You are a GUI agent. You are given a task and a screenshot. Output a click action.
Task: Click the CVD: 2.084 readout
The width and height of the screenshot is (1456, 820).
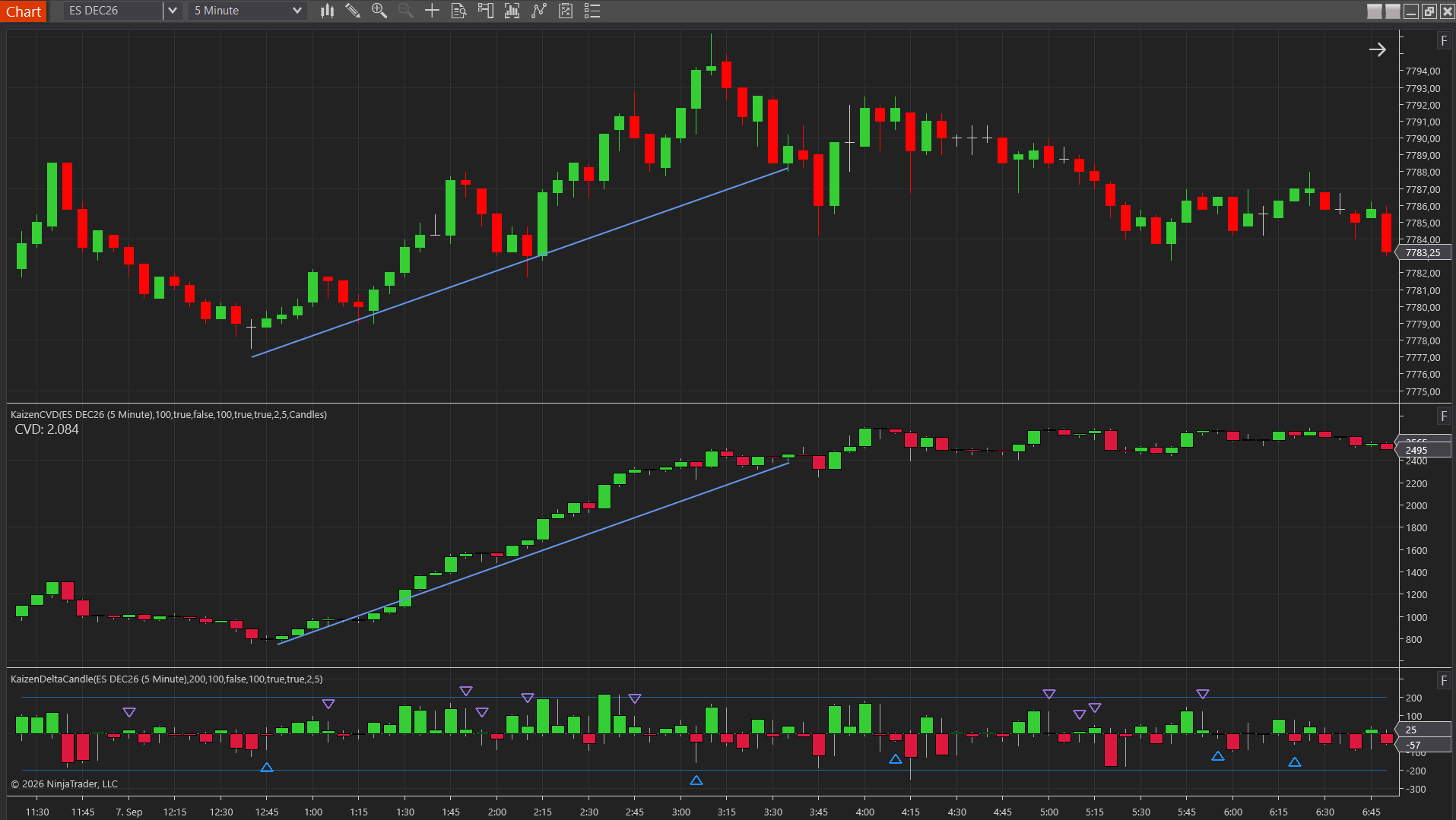click(x=46, y=429)
